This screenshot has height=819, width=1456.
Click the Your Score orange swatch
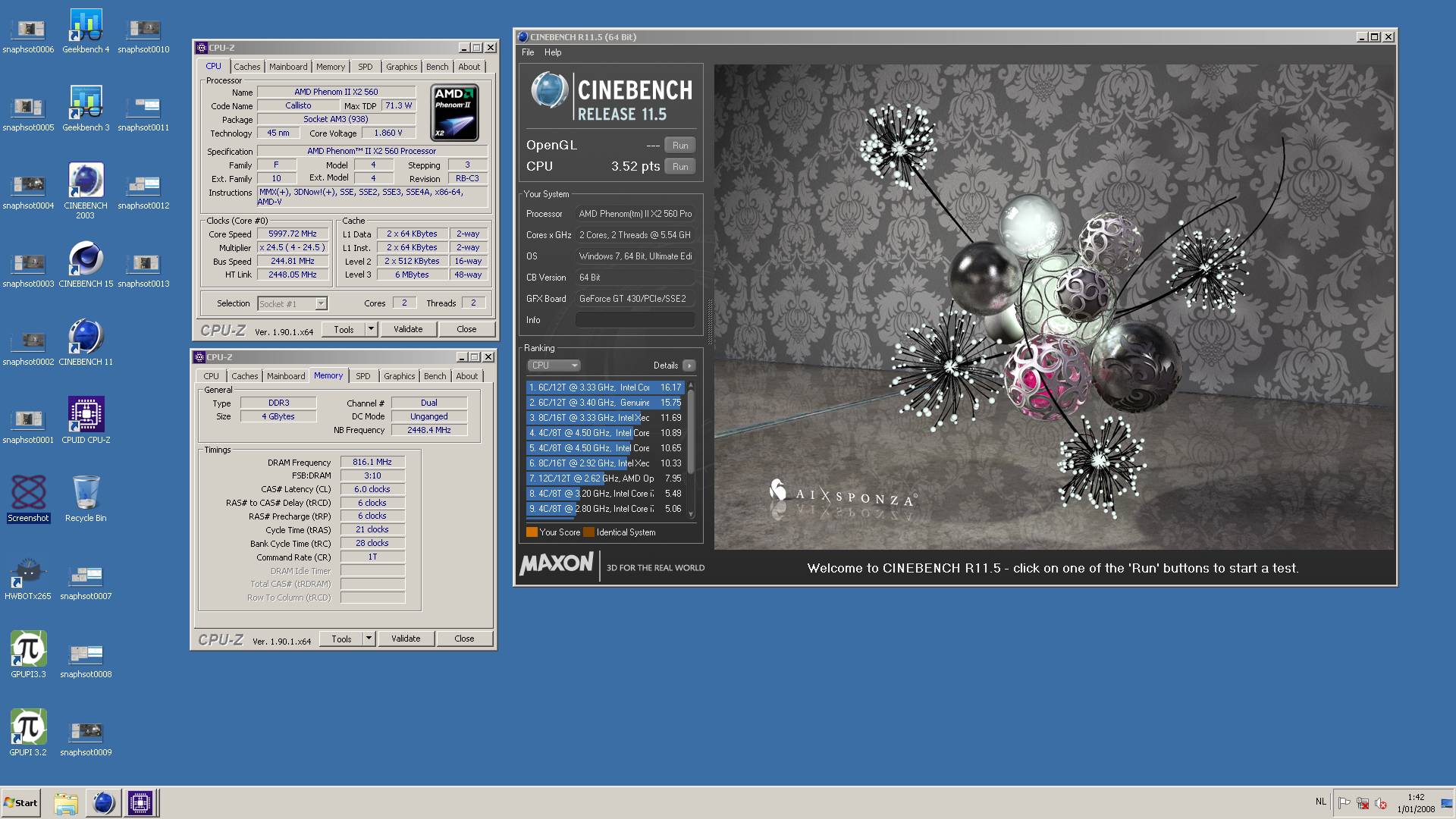pos(532,532)
